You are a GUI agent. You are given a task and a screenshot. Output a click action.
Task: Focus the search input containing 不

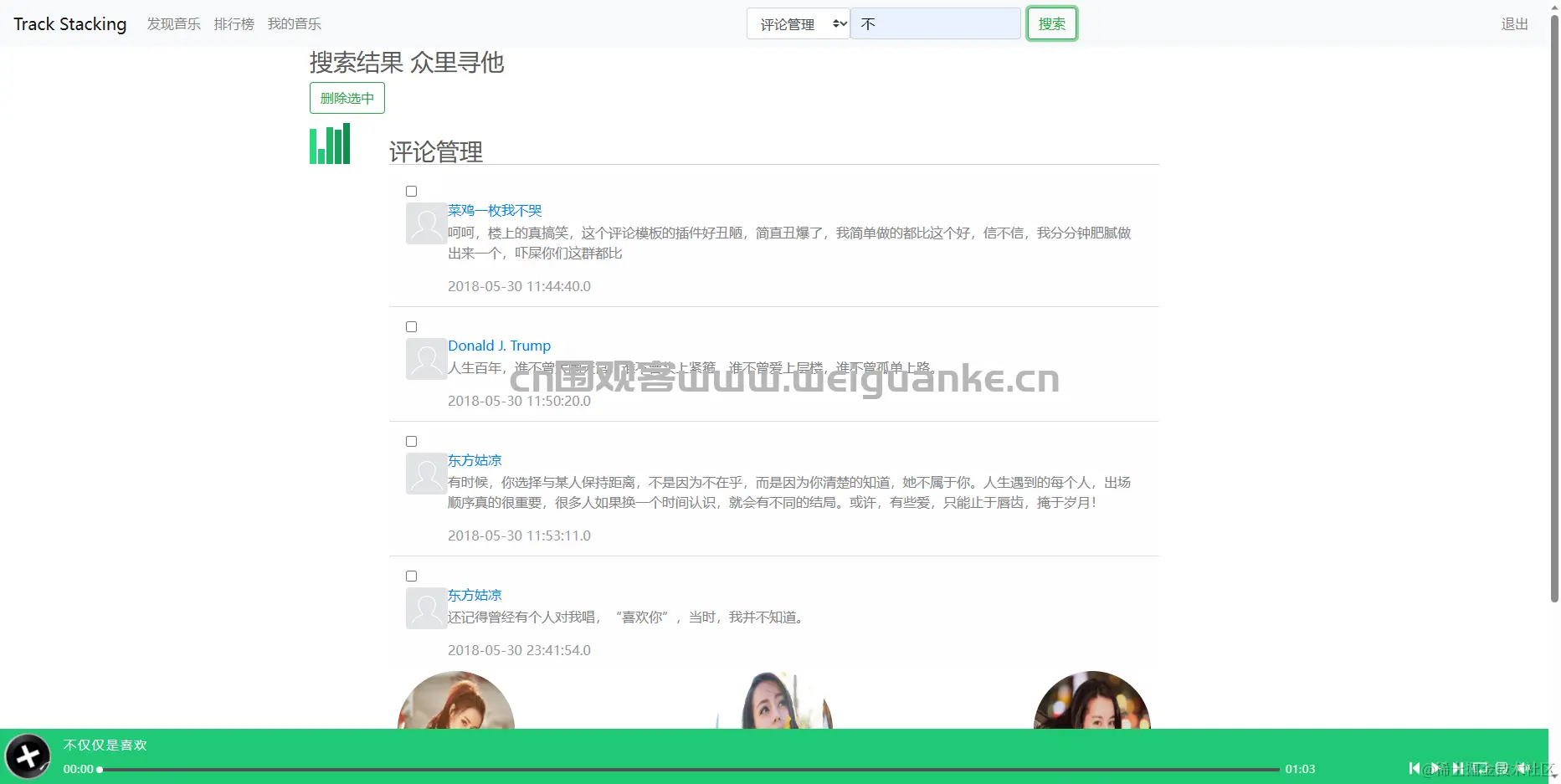tap(936, 23)
